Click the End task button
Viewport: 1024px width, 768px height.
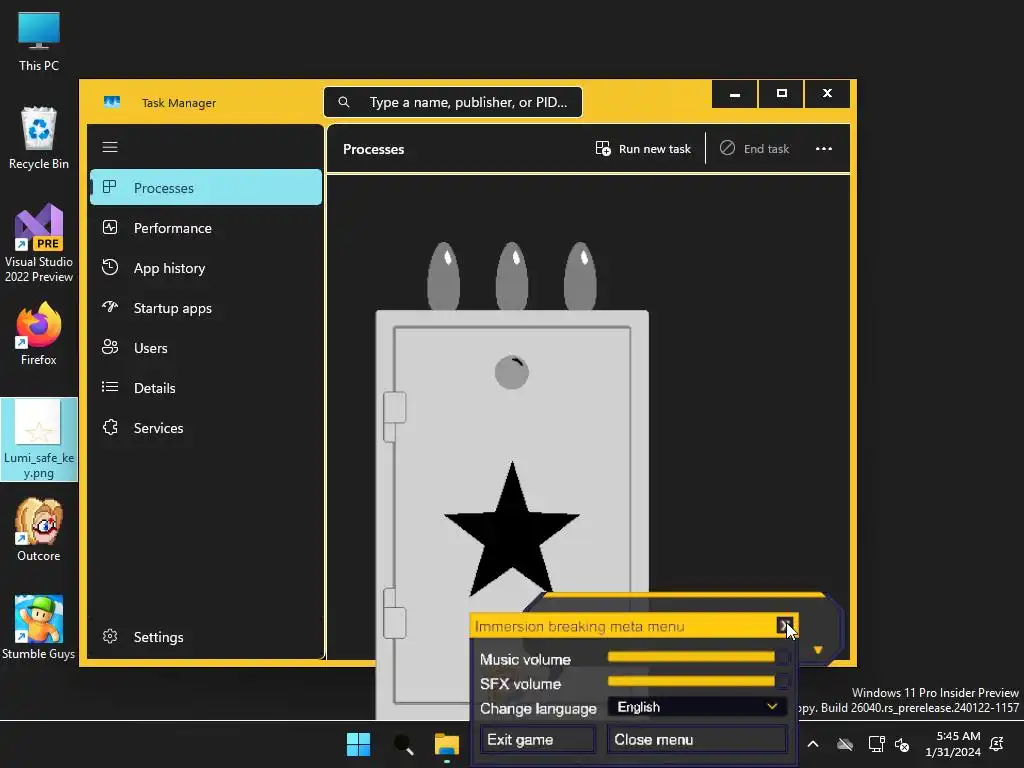[x=754, y=149]
